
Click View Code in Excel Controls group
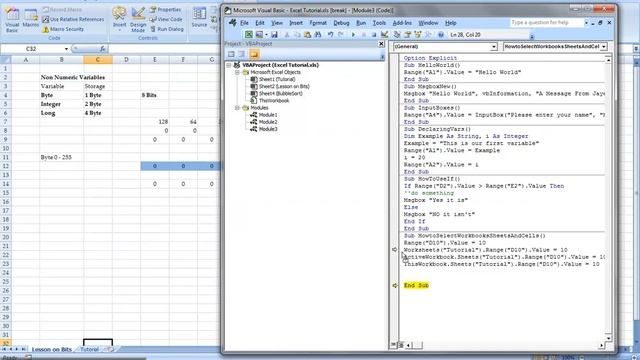166,19
